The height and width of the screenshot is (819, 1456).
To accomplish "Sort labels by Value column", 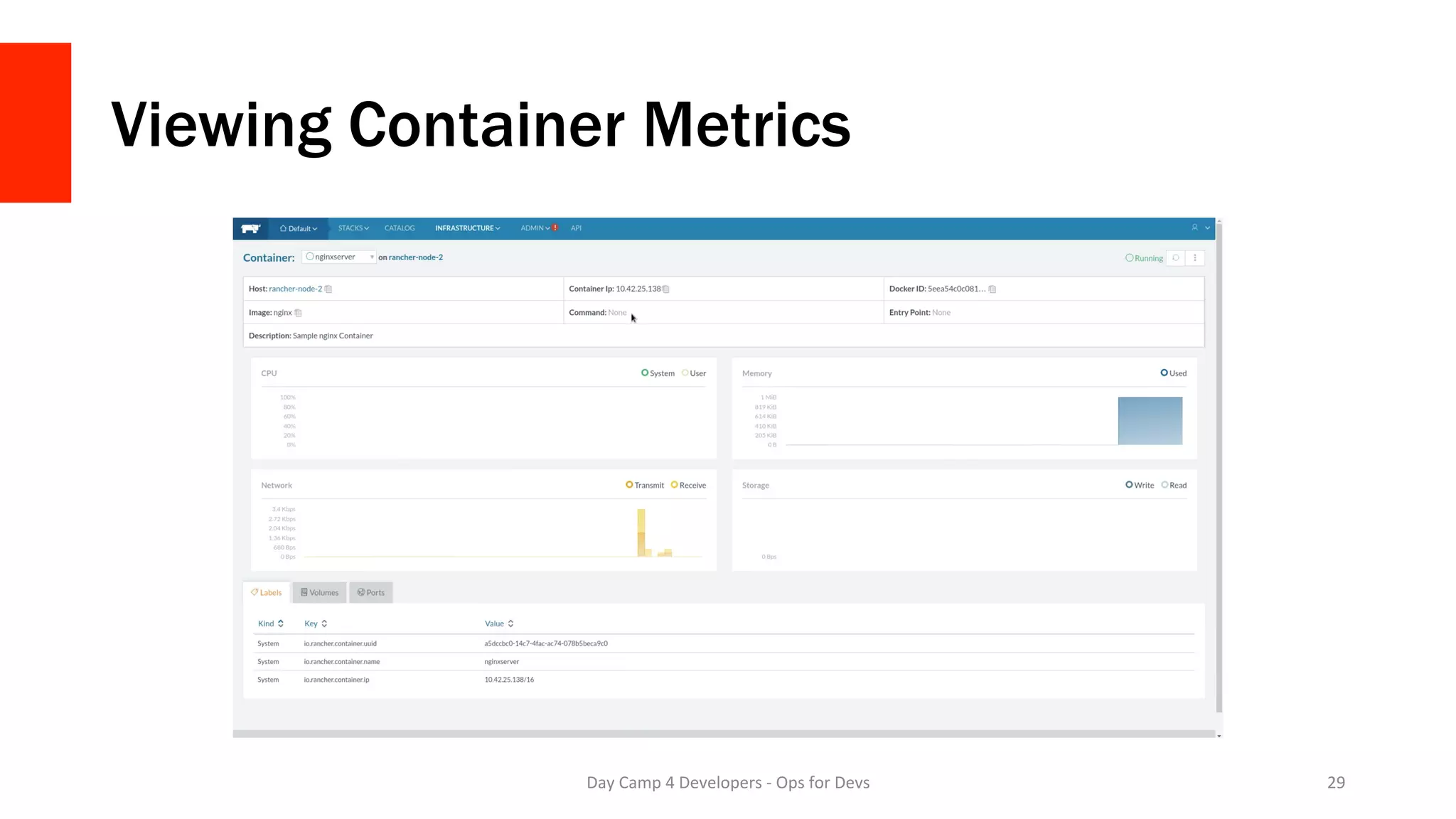I will [499, 623].
